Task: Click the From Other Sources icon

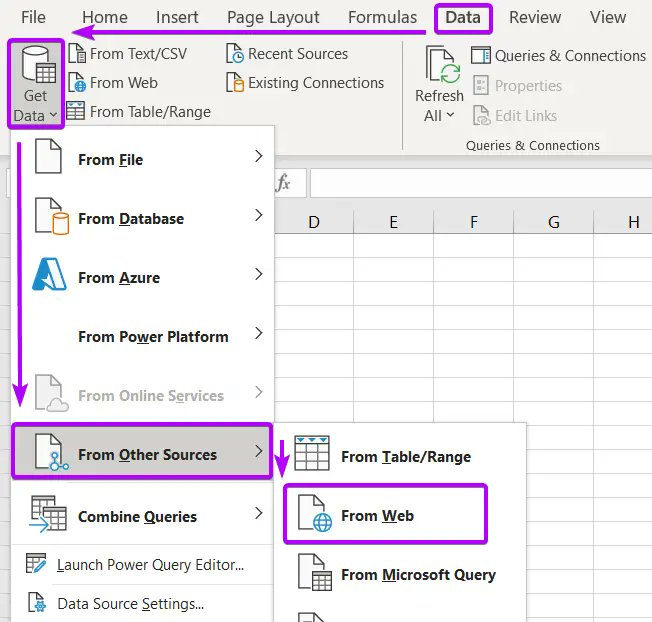Action: coord(52,452)
